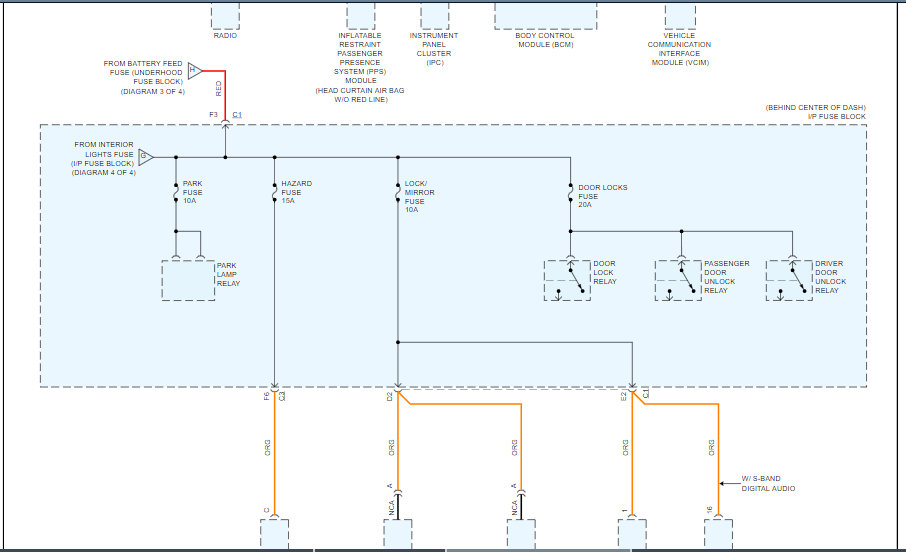The width and height of the screenshot is (906, 552).
Task: Click the C1 connector label beside F3
Action: (x=237, y=114)
